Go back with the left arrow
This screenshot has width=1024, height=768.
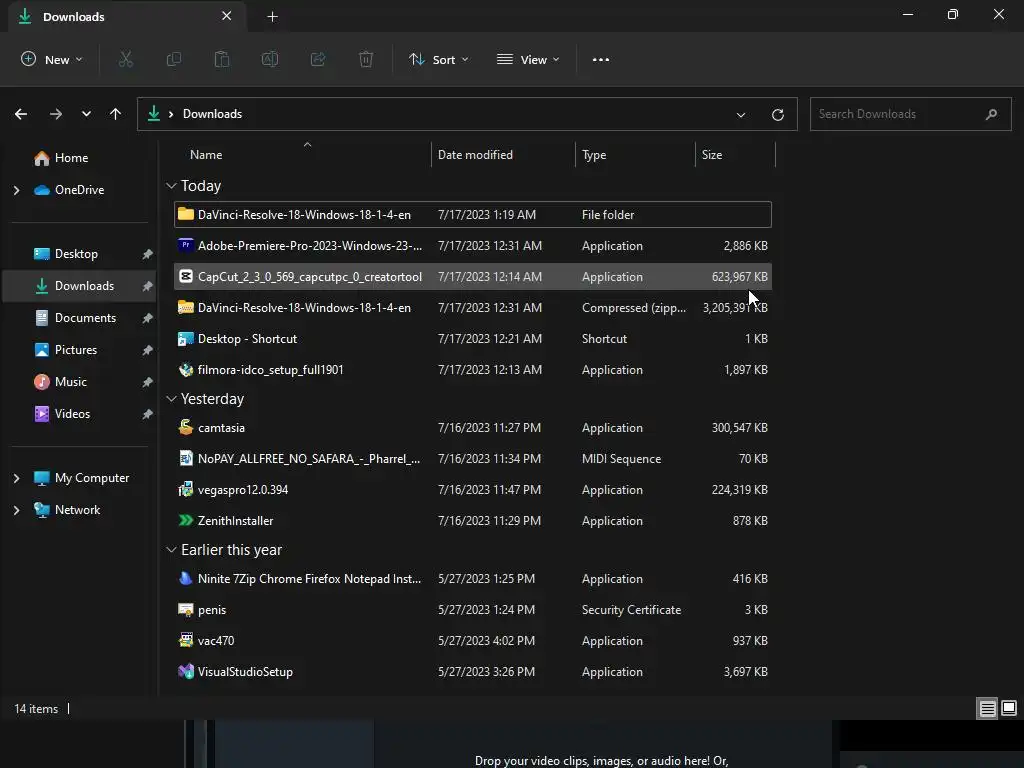pos(21,114)
